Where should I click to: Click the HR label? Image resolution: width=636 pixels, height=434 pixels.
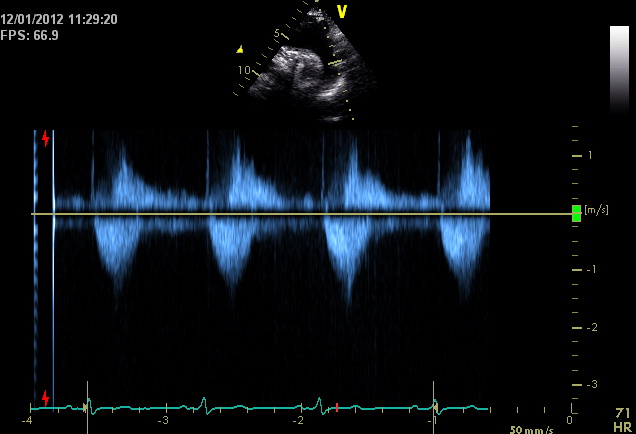coord(622,425)
